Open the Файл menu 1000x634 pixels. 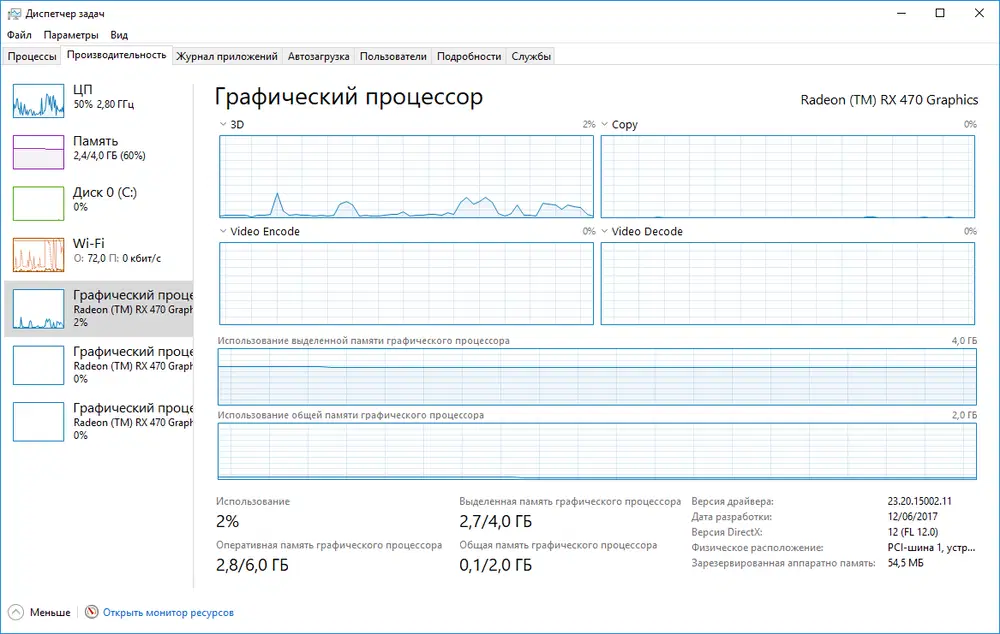coord(19,35)
